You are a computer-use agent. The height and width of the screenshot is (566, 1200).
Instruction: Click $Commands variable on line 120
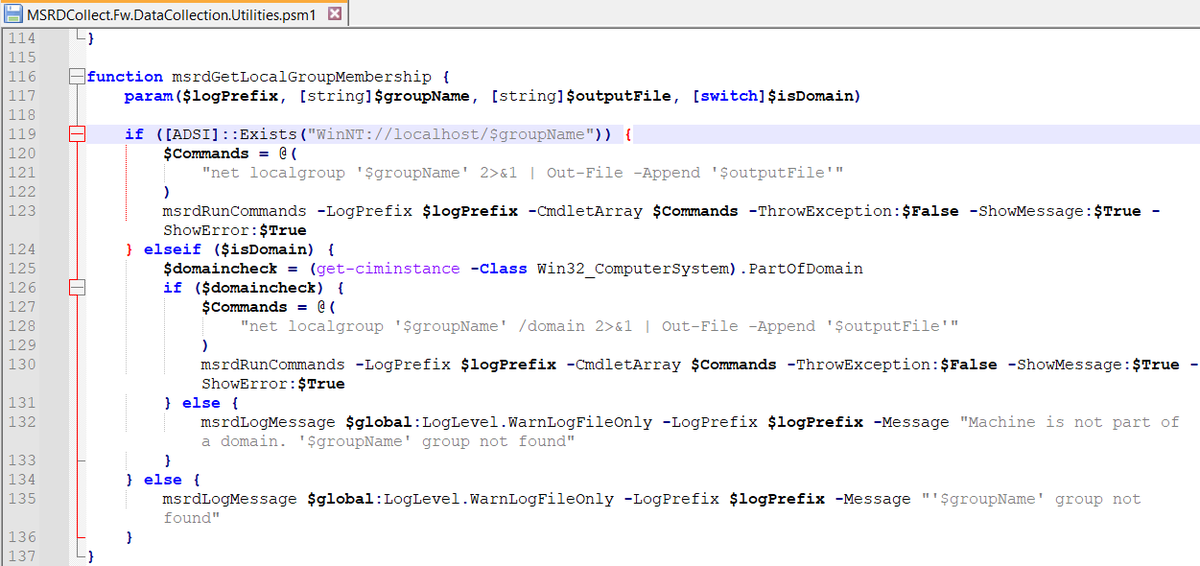click(206, 154)
